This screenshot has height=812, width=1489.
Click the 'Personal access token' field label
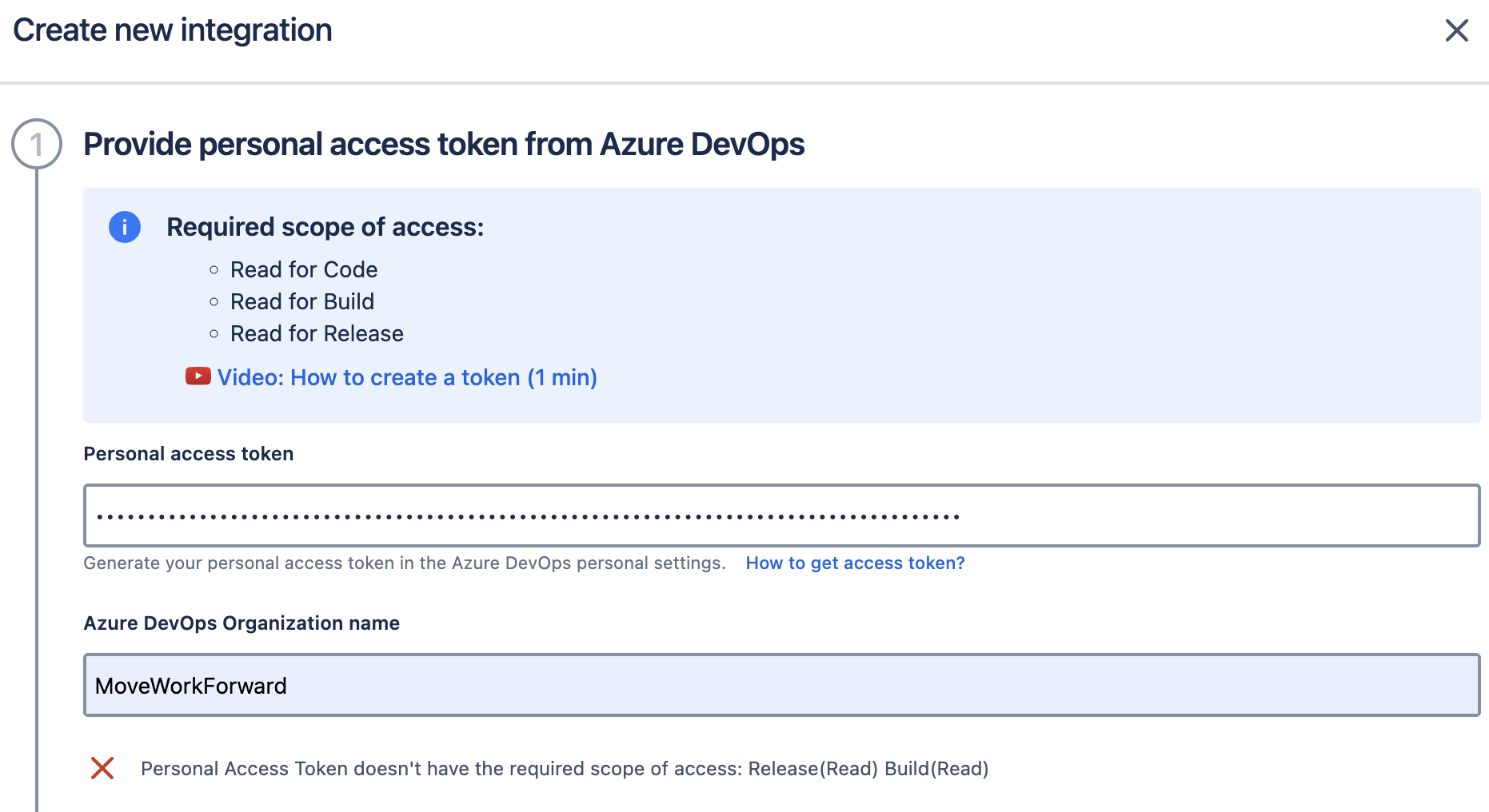[x=189, y=454]
